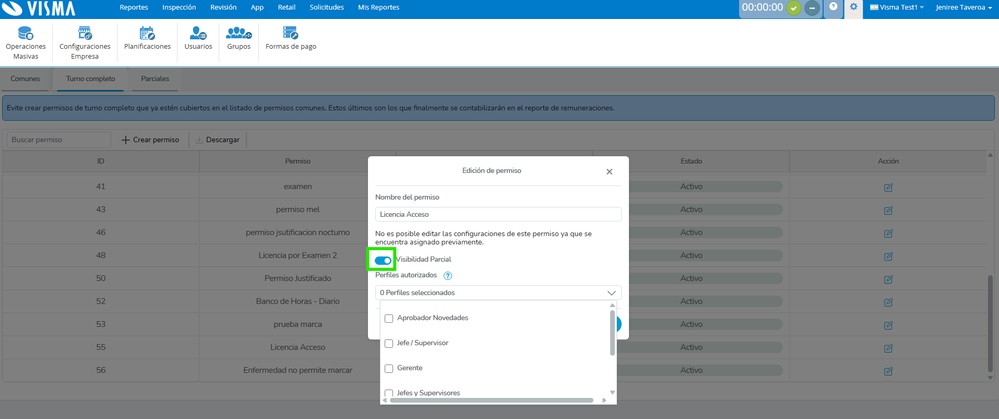
Task: Edit Licencia por Examen 2 row
Action: tap(888, 256)
